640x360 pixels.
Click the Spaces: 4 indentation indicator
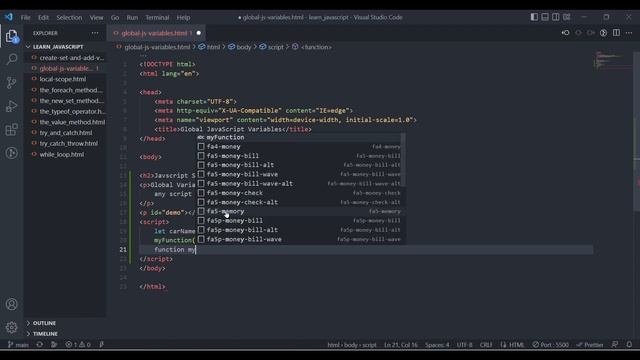pyautogui.click(x=437, y=344)
